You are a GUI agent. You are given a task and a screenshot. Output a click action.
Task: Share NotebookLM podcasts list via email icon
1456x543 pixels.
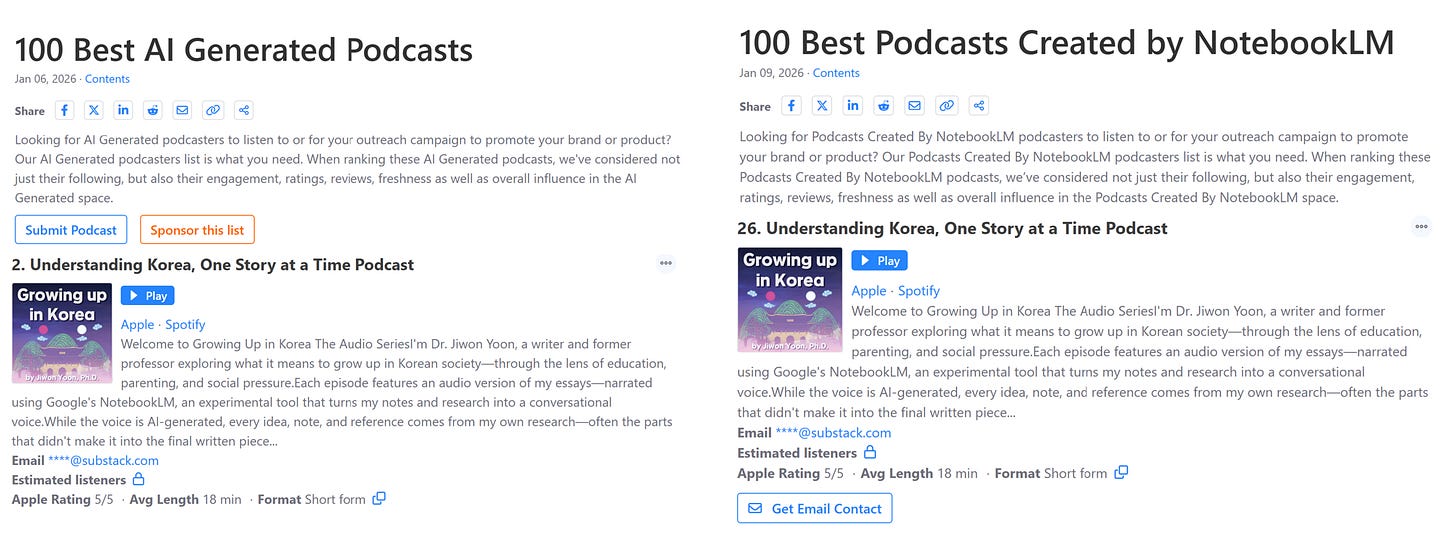point(914,105)
